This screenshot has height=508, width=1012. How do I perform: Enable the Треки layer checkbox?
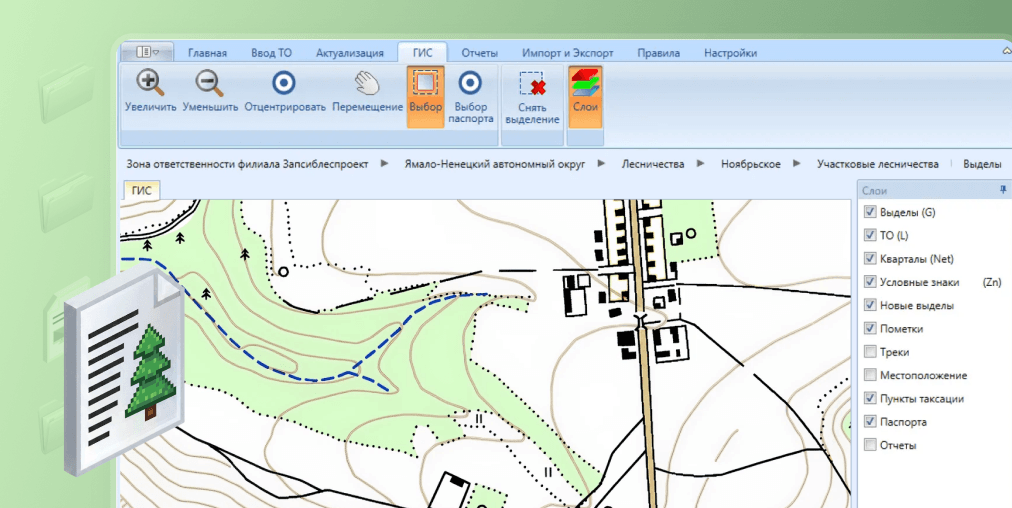pos(870,352)
